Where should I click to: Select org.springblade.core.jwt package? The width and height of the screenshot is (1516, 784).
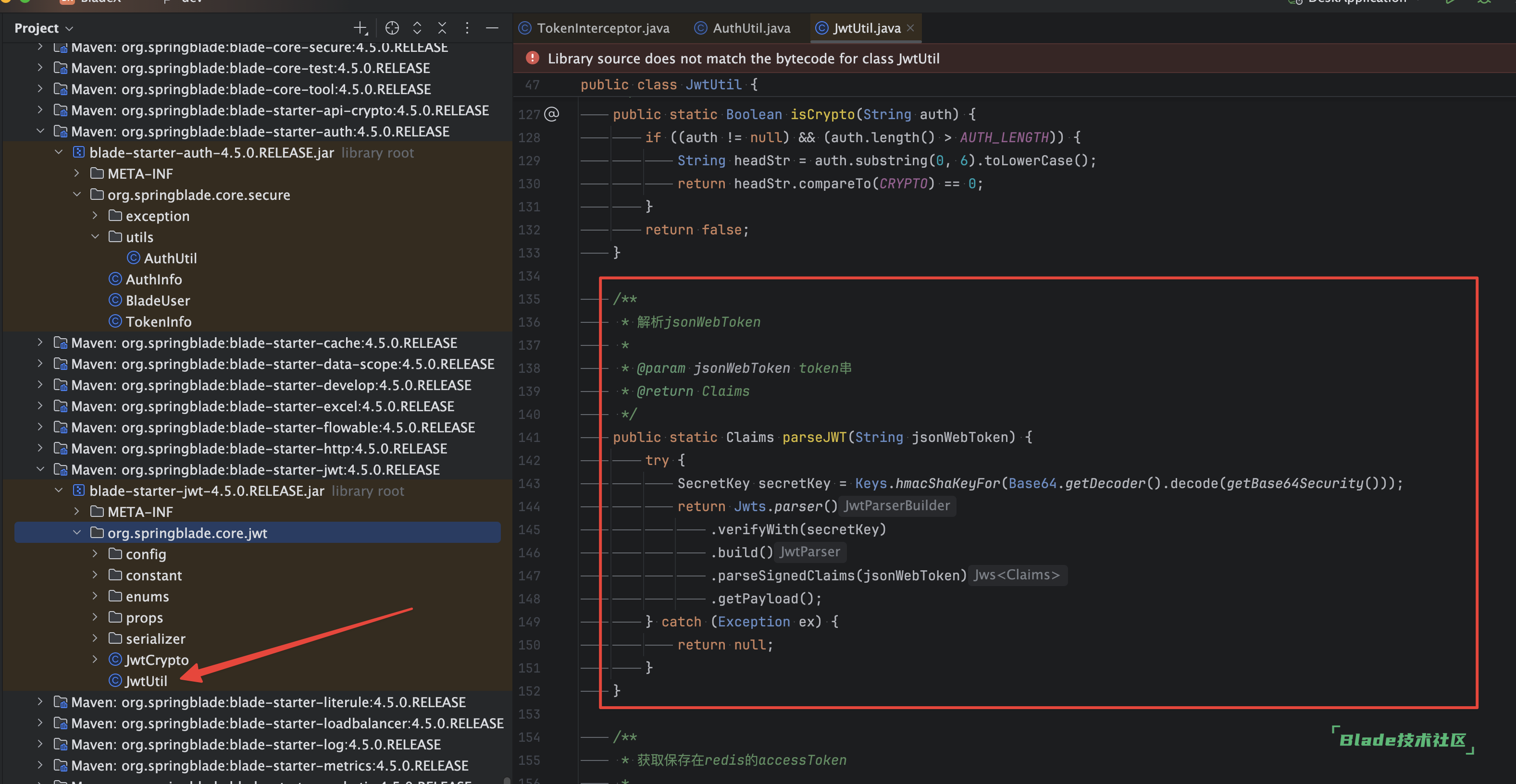pos(257,533)
